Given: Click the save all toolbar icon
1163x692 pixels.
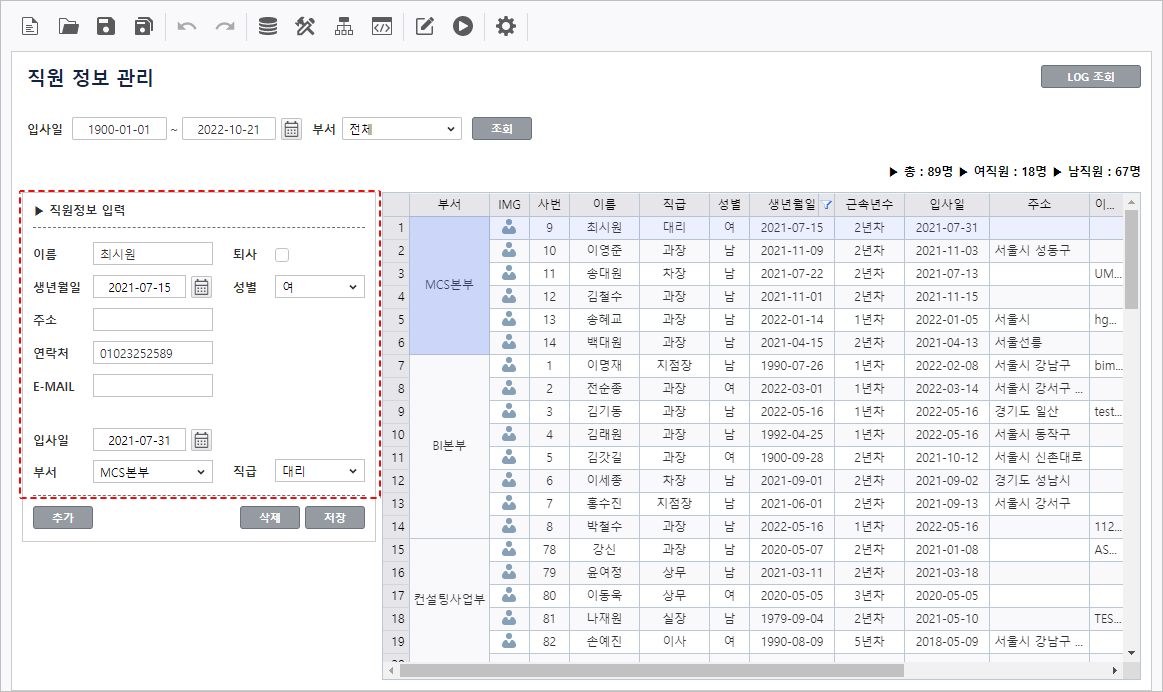Looking at the screenshot, I should [x=144, y=27].
